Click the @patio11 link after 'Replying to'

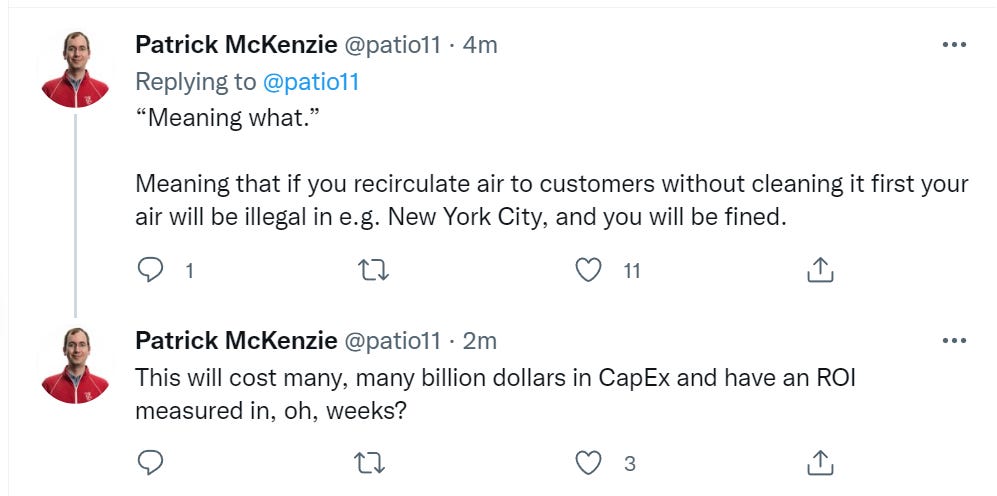coord(311,82)
